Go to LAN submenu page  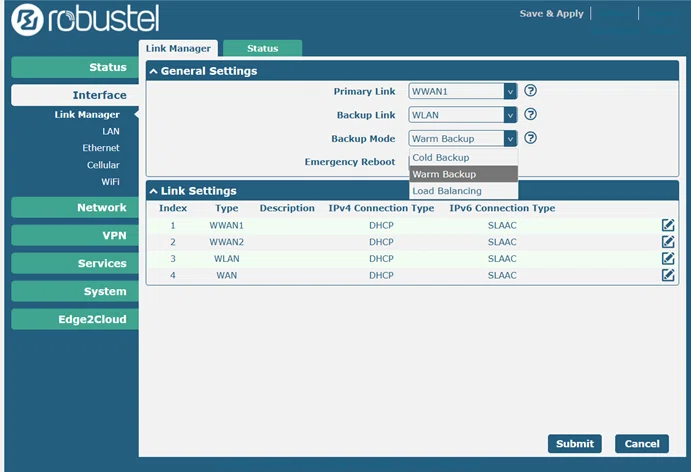(111, 131)
